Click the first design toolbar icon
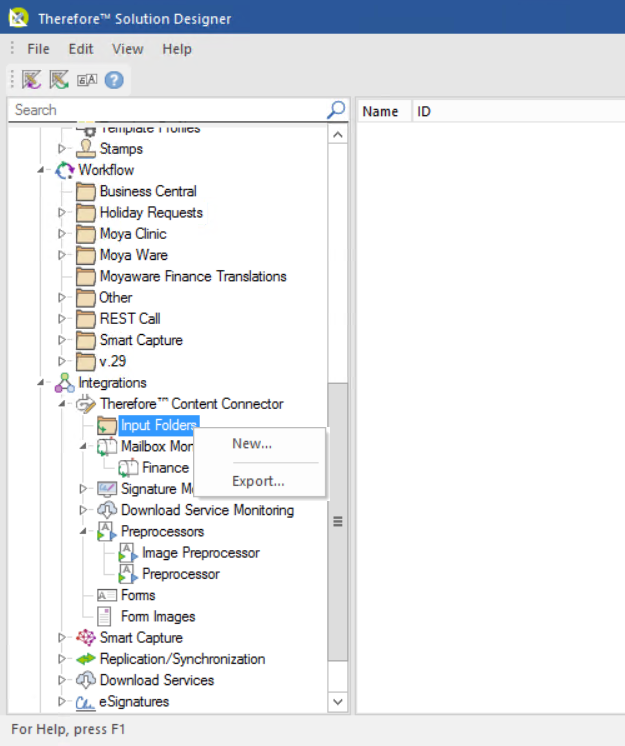This screenshot has height=746, width=625. [32, 80]
